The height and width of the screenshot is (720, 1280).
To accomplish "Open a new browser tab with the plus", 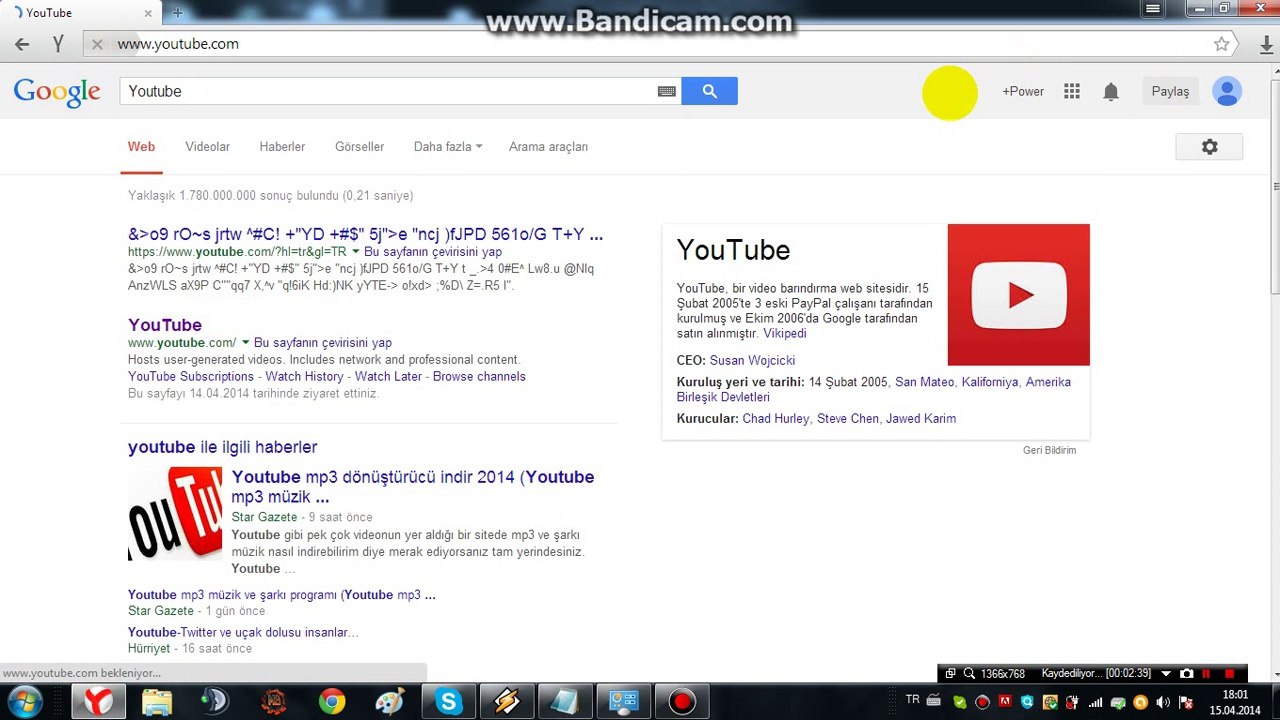I will 178,13.
